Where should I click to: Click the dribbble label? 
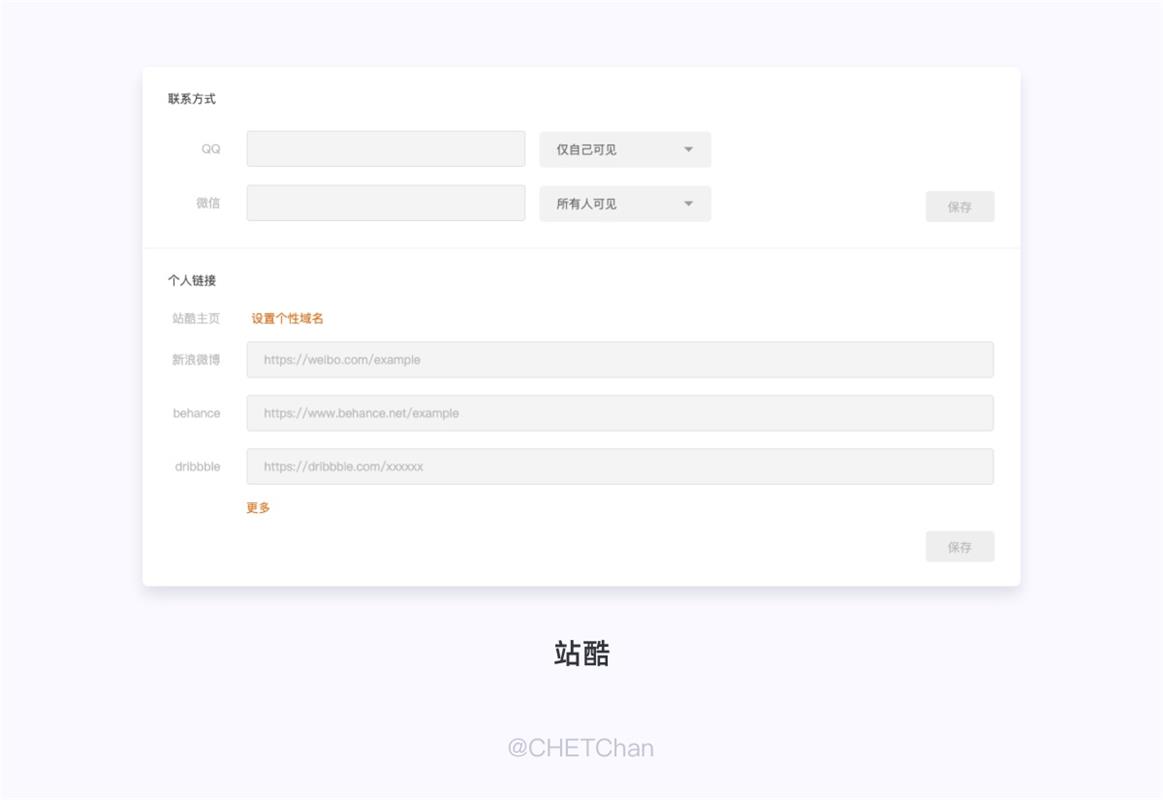click(197, 466)
